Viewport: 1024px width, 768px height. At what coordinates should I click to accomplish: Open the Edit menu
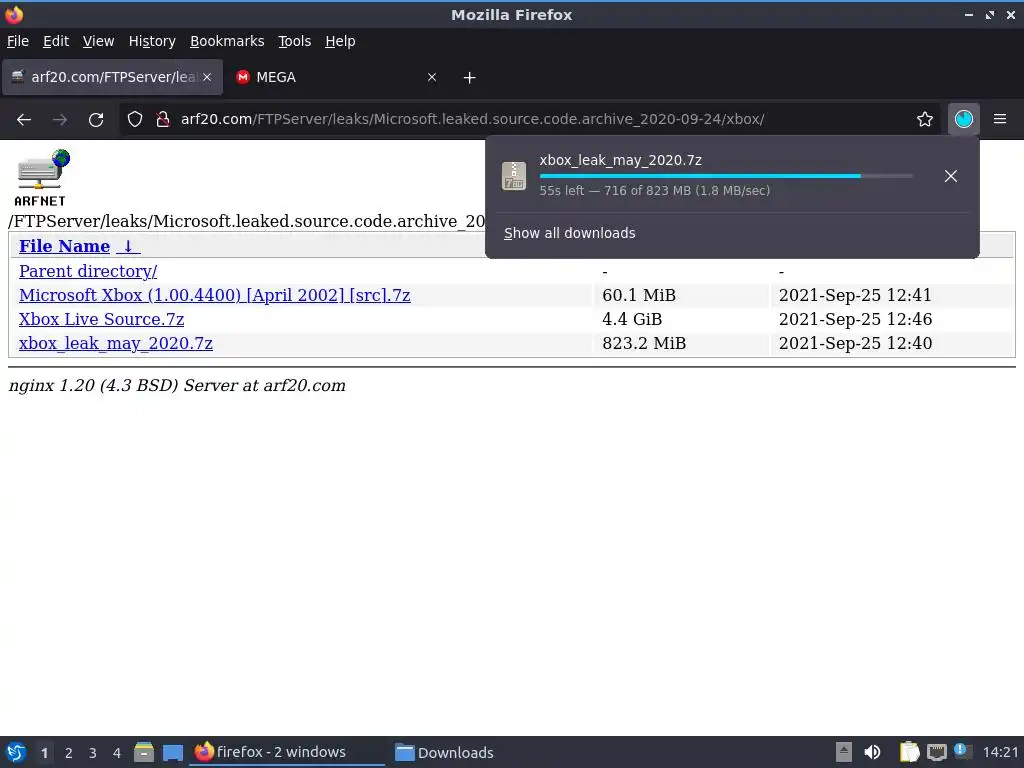56,41
